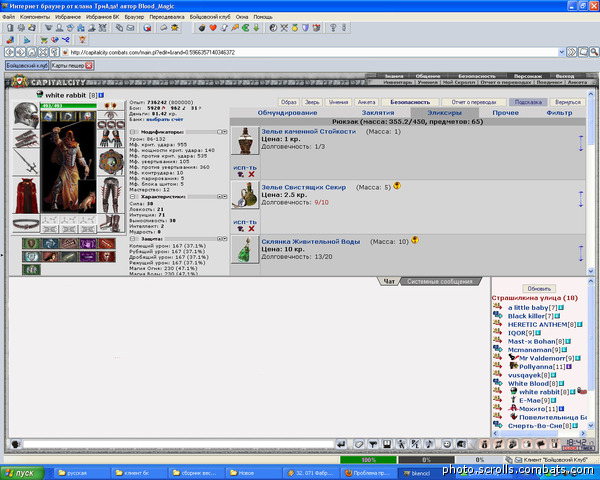Click the red heart toolbar icon

(213, 28)
